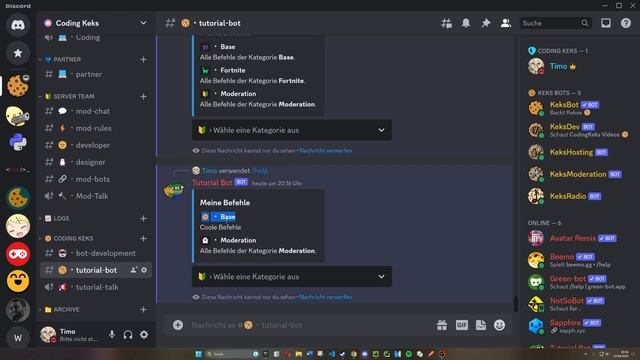Image resolution: width=640 pixels, height=360 pixels.
Task: Show pinned messages
Action: click(x=485, y=23)
